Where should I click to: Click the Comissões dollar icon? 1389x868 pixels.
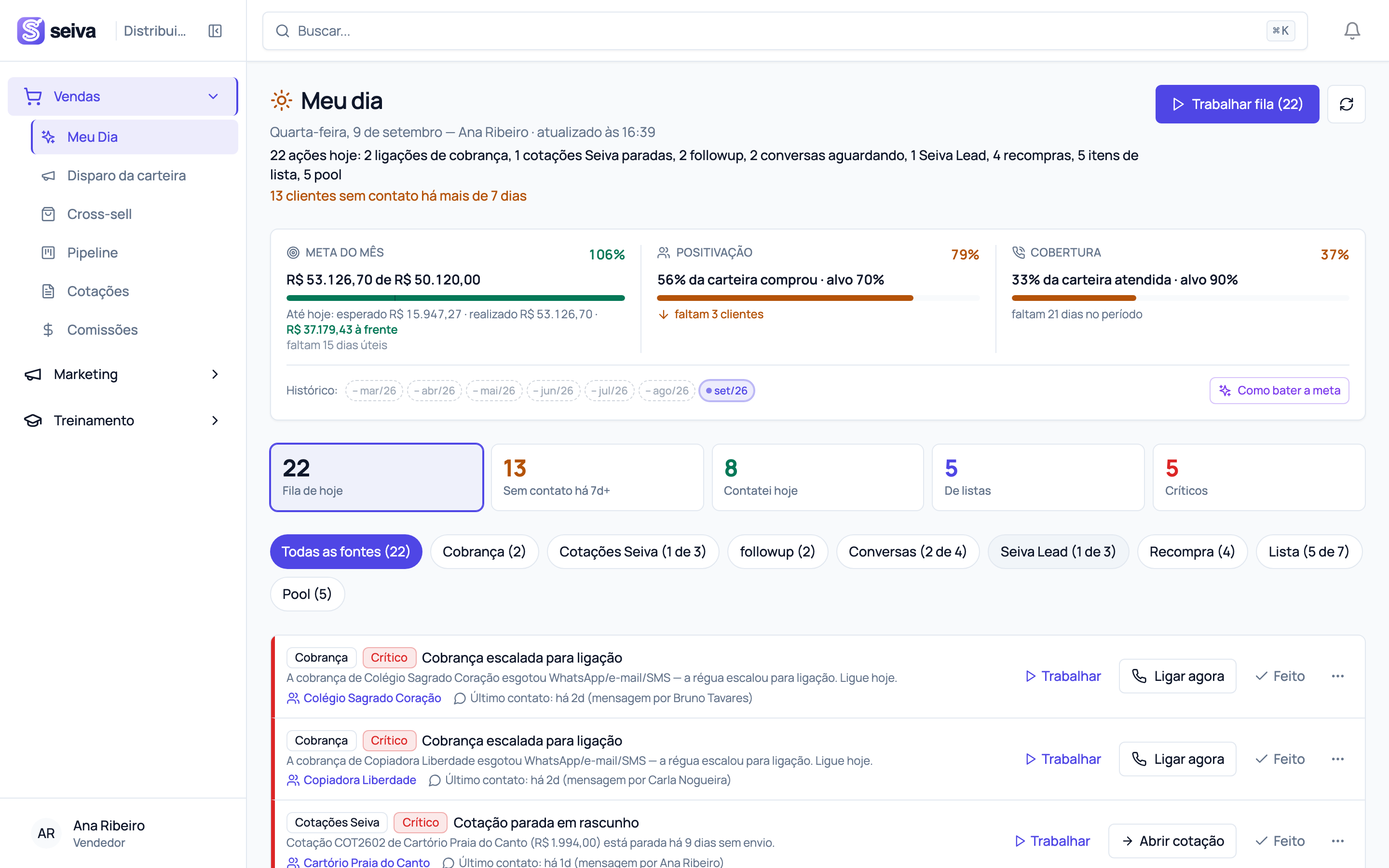point(48,329)
